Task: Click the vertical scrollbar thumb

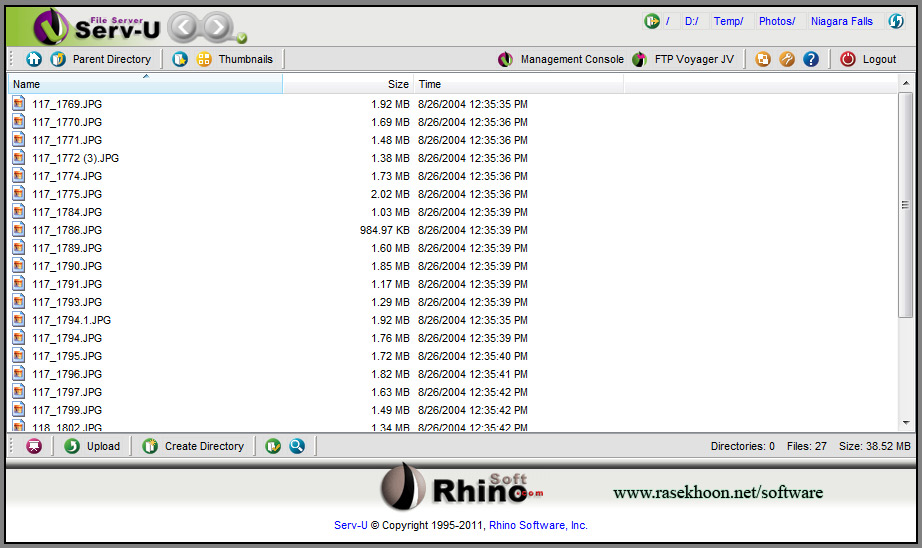Action: pyautogui.click(x=906, y=205)
